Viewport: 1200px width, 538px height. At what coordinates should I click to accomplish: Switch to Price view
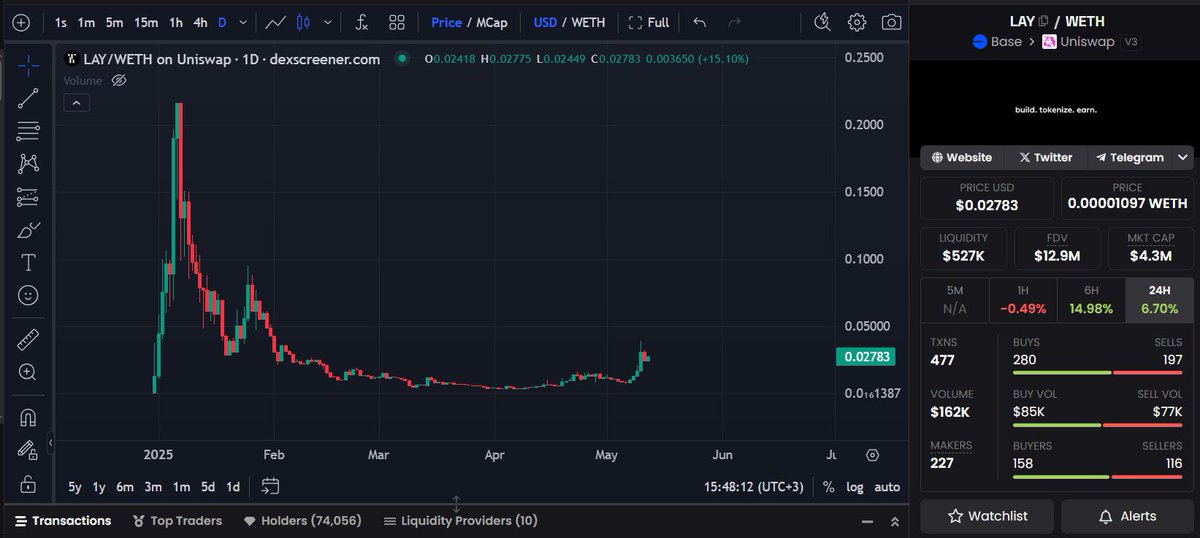click(x=446, y=22)
